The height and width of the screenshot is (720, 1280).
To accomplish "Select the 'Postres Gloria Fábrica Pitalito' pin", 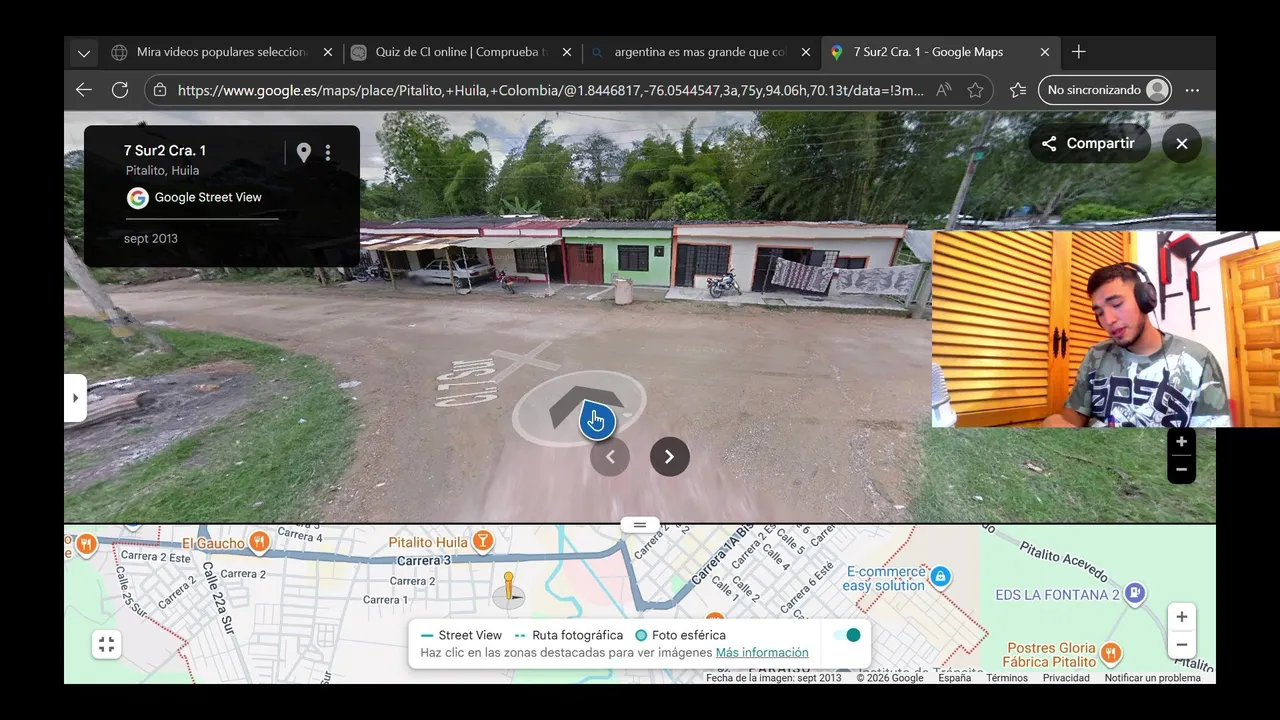I will (1111, 655).
